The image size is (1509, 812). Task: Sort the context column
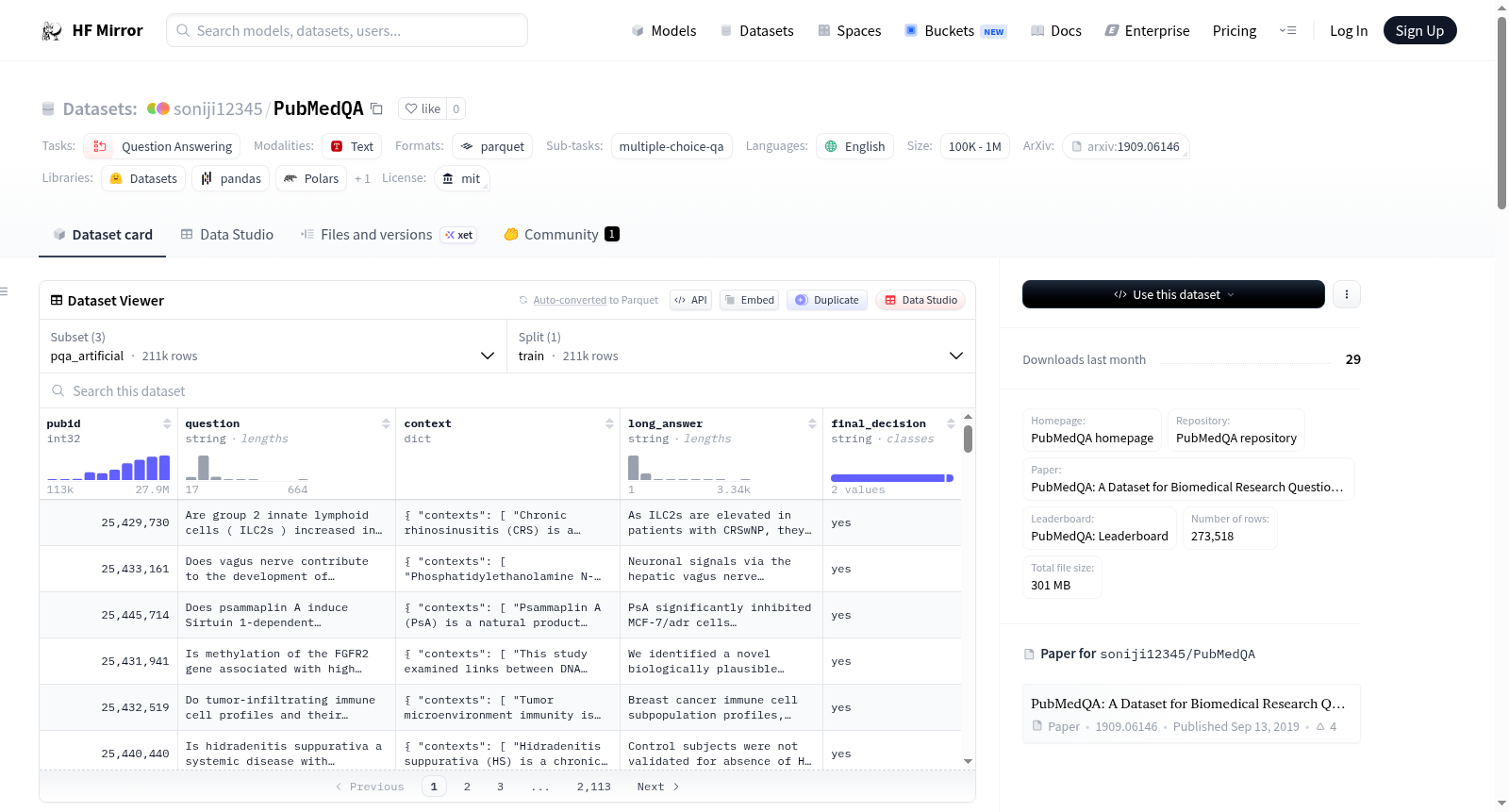[609, 424]
